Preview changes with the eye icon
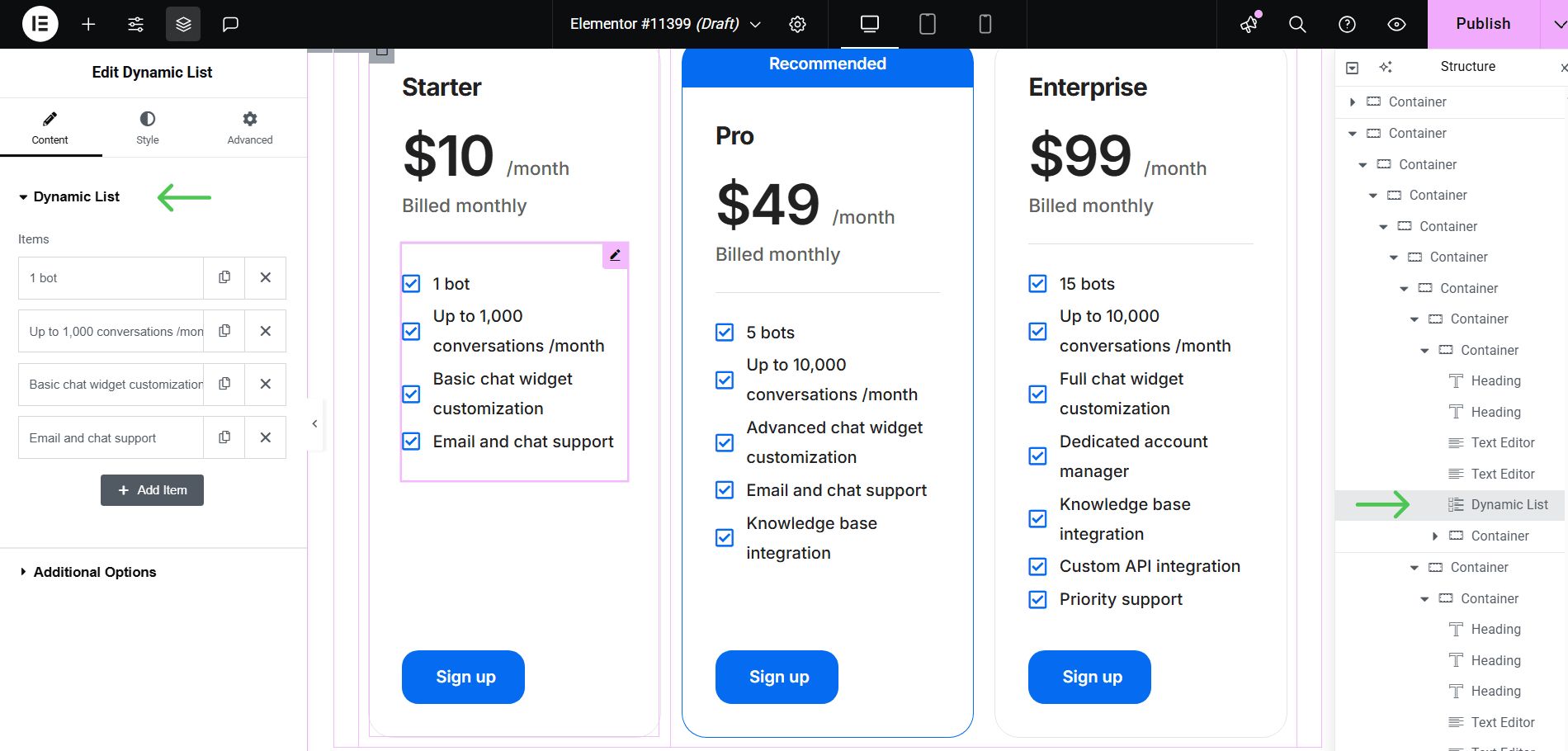The height and width of the screenshot is (751, 1568). pos(1396,24)
